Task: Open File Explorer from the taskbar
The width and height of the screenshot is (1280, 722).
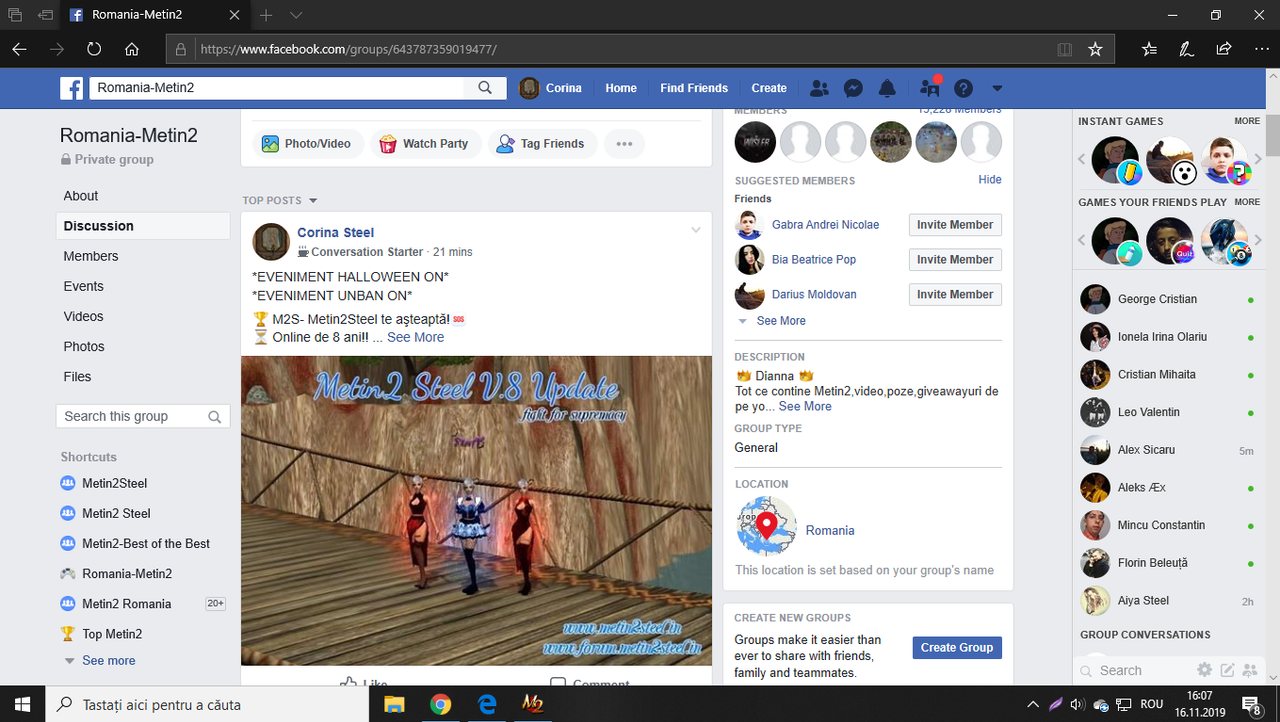Action: [x=394, y=704]
